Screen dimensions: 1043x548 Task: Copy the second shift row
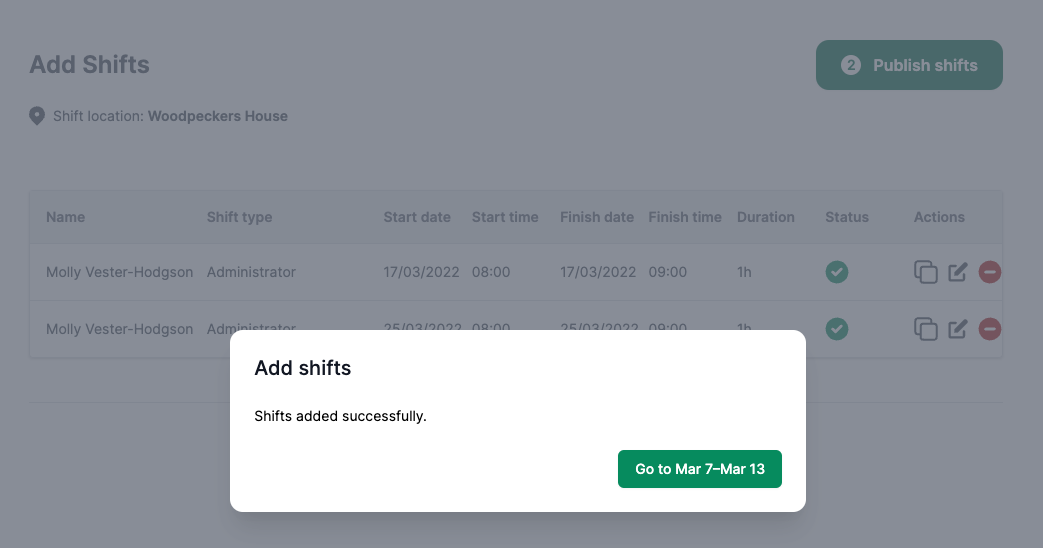pos(926,329)
